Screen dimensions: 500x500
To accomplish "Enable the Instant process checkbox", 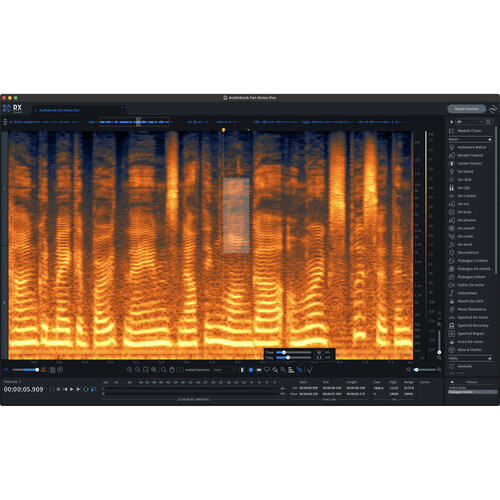I will [182, 370].
